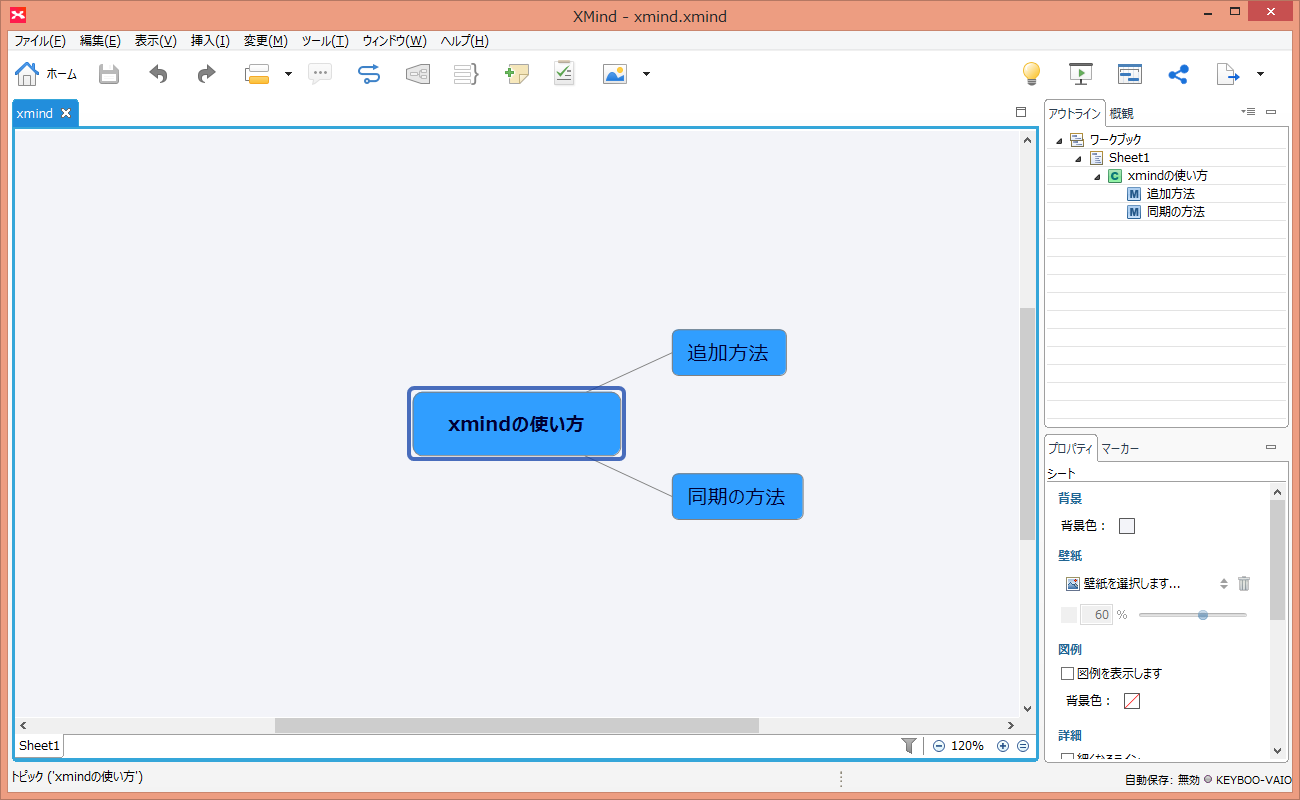The height and width of the screenshot is (800, 1300).
Task: Open the 表示(V) menu
Action: point(156,41)
